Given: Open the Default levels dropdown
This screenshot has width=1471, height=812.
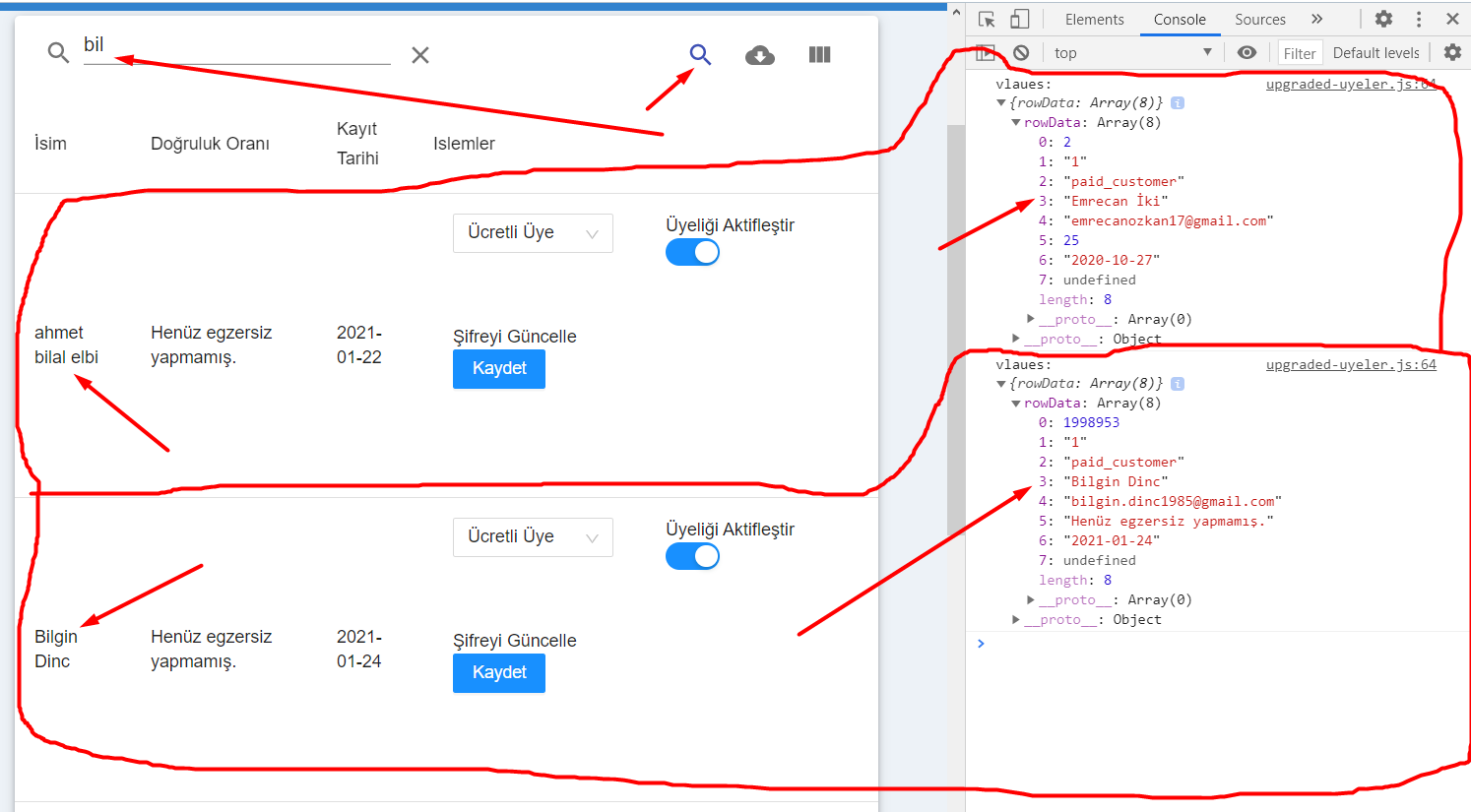Looking at the screenshot, I should (1375, 52).
